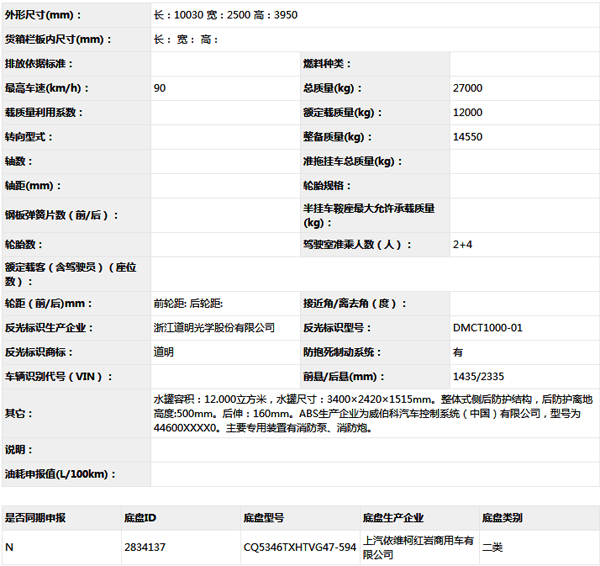The width and height of the screenshot is (600, 566).
Task: Select the reflective marking model DMCT1000-01
Action: (x=487, y=327)
